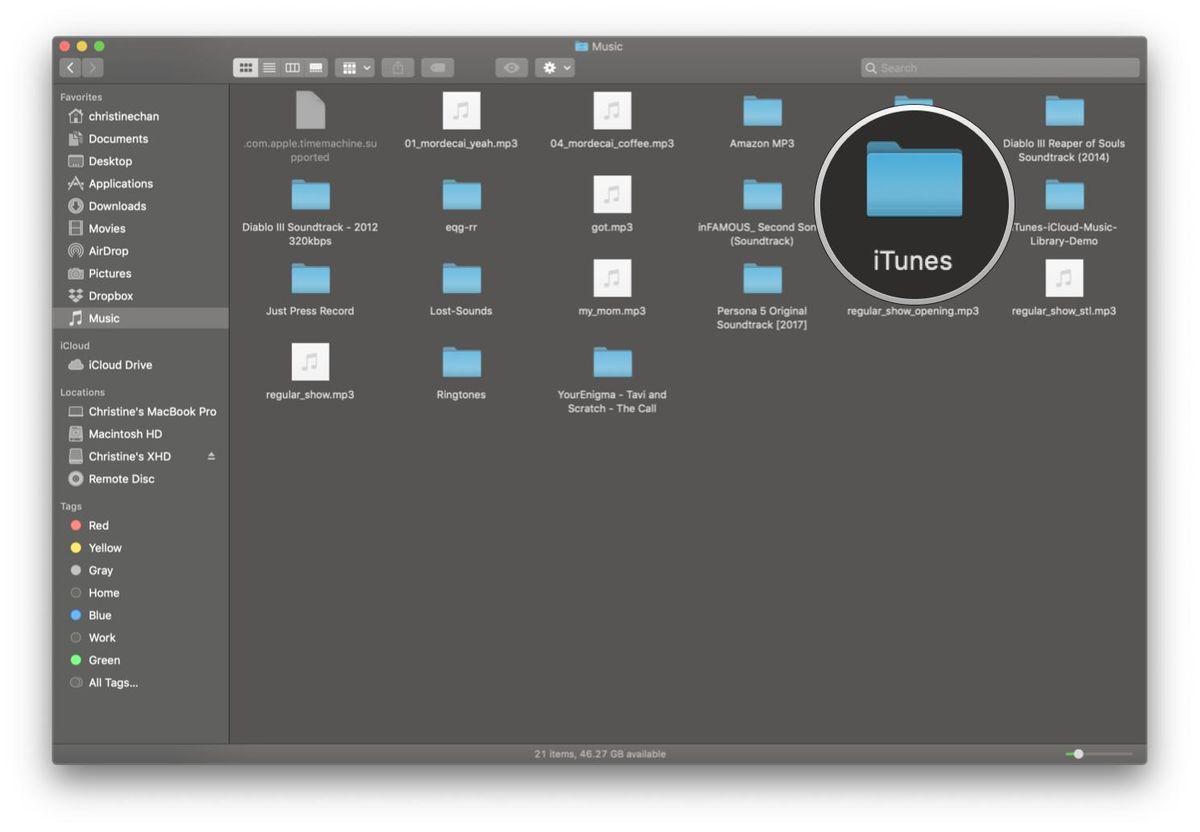Adjust the icon size slider
The image size is (1200, 832).
pyautogui.click(x=1078, y=754)
